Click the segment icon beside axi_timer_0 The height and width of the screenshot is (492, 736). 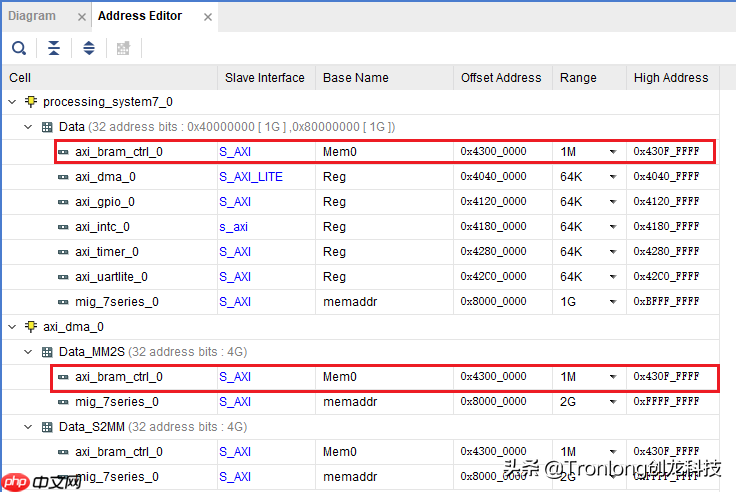click(63, 252)
